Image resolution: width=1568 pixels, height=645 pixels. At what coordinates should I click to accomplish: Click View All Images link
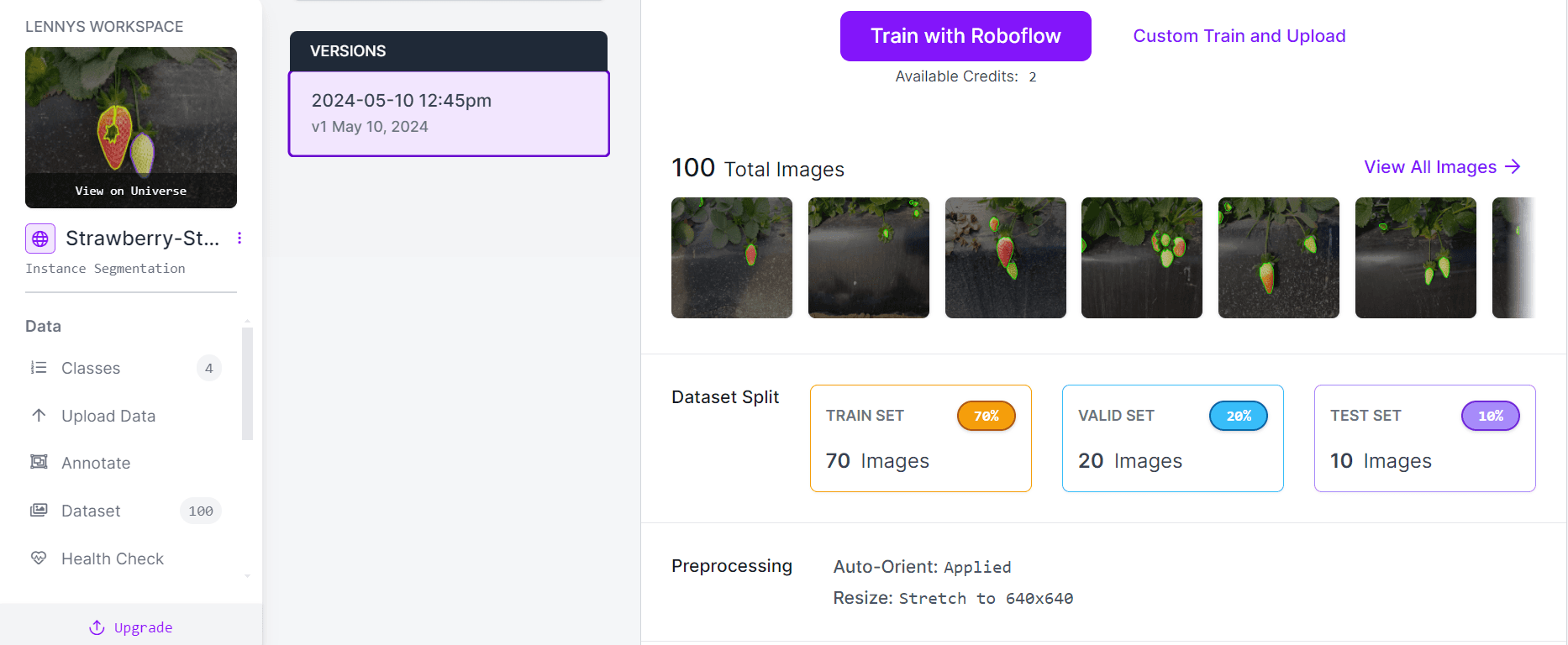[x=1442, y=167]
